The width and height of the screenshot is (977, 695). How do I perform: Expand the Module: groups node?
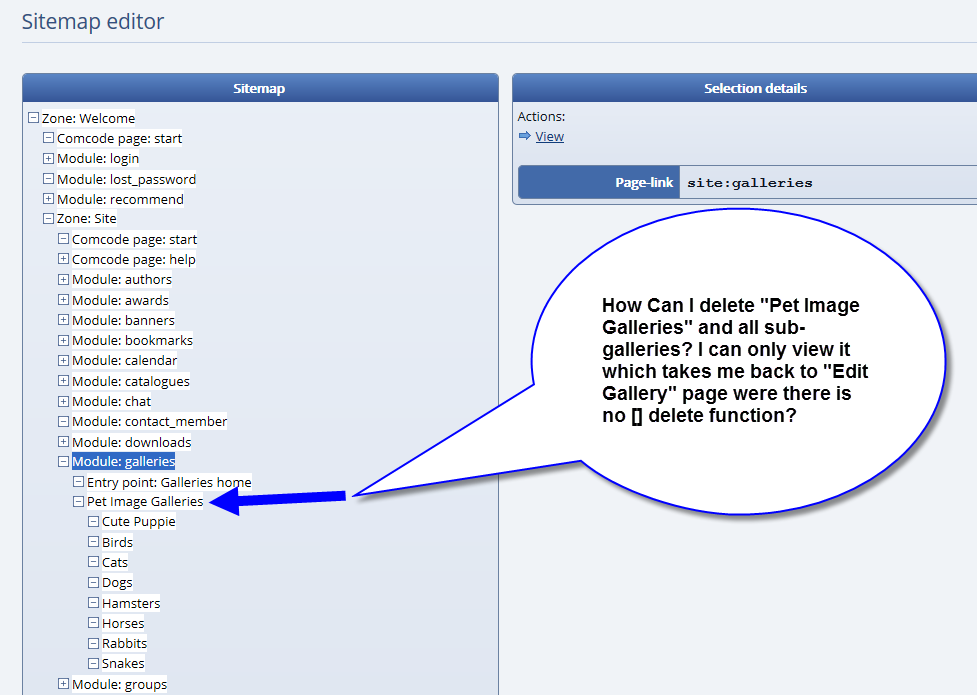coord(64,684)
